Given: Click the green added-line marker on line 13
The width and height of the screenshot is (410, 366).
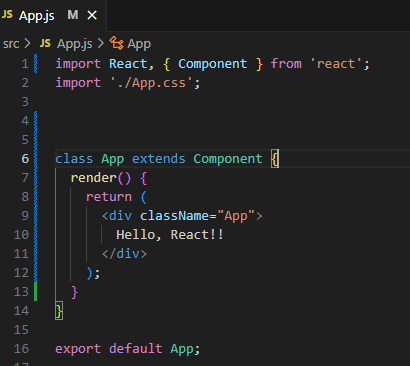Looking at the screenshot, I should pyautogui.click(x=35, y=292).
